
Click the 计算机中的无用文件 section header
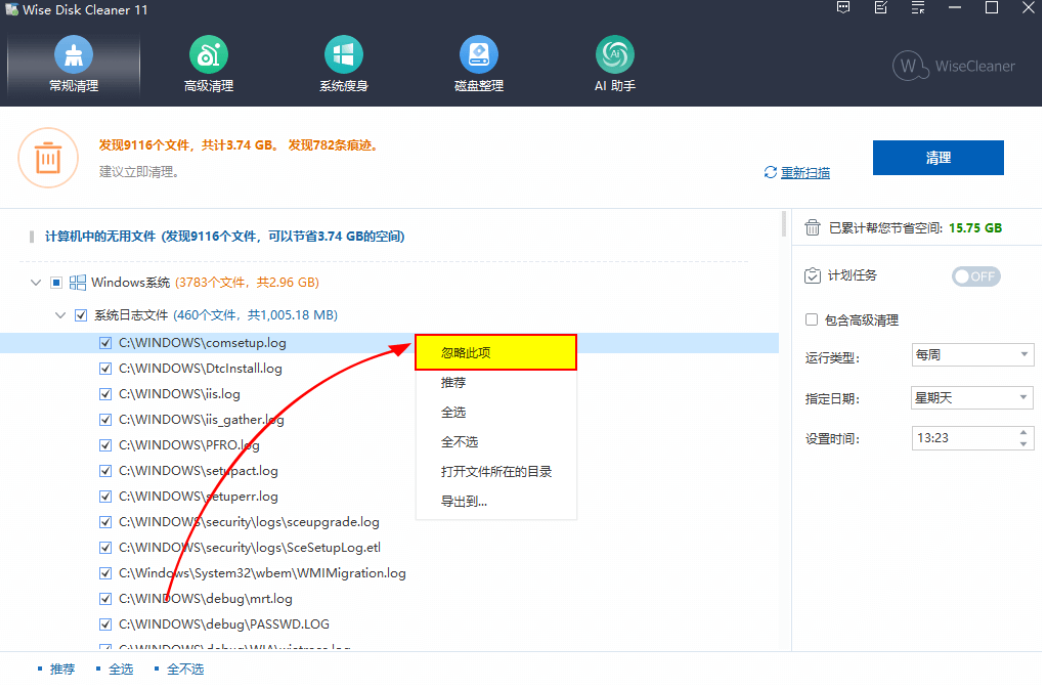225,237
